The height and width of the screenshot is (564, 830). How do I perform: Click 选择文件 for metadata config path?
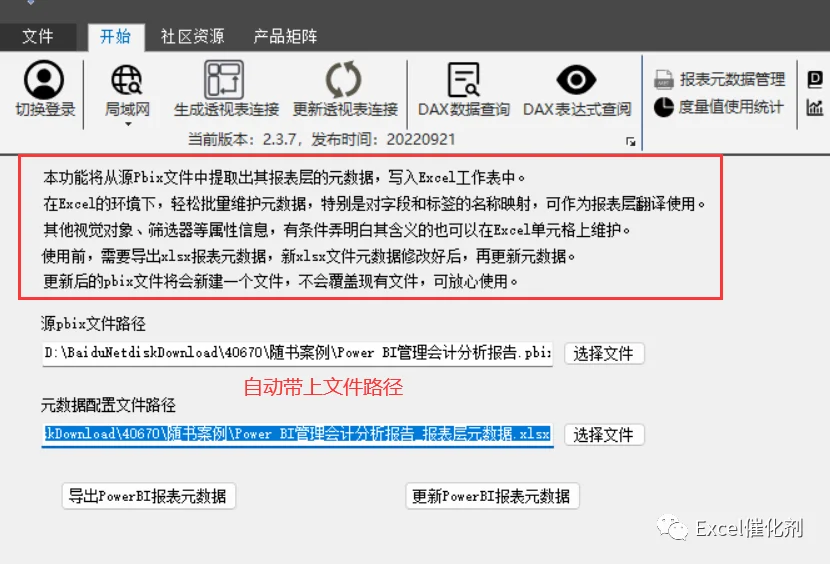[x=604, y=435]
